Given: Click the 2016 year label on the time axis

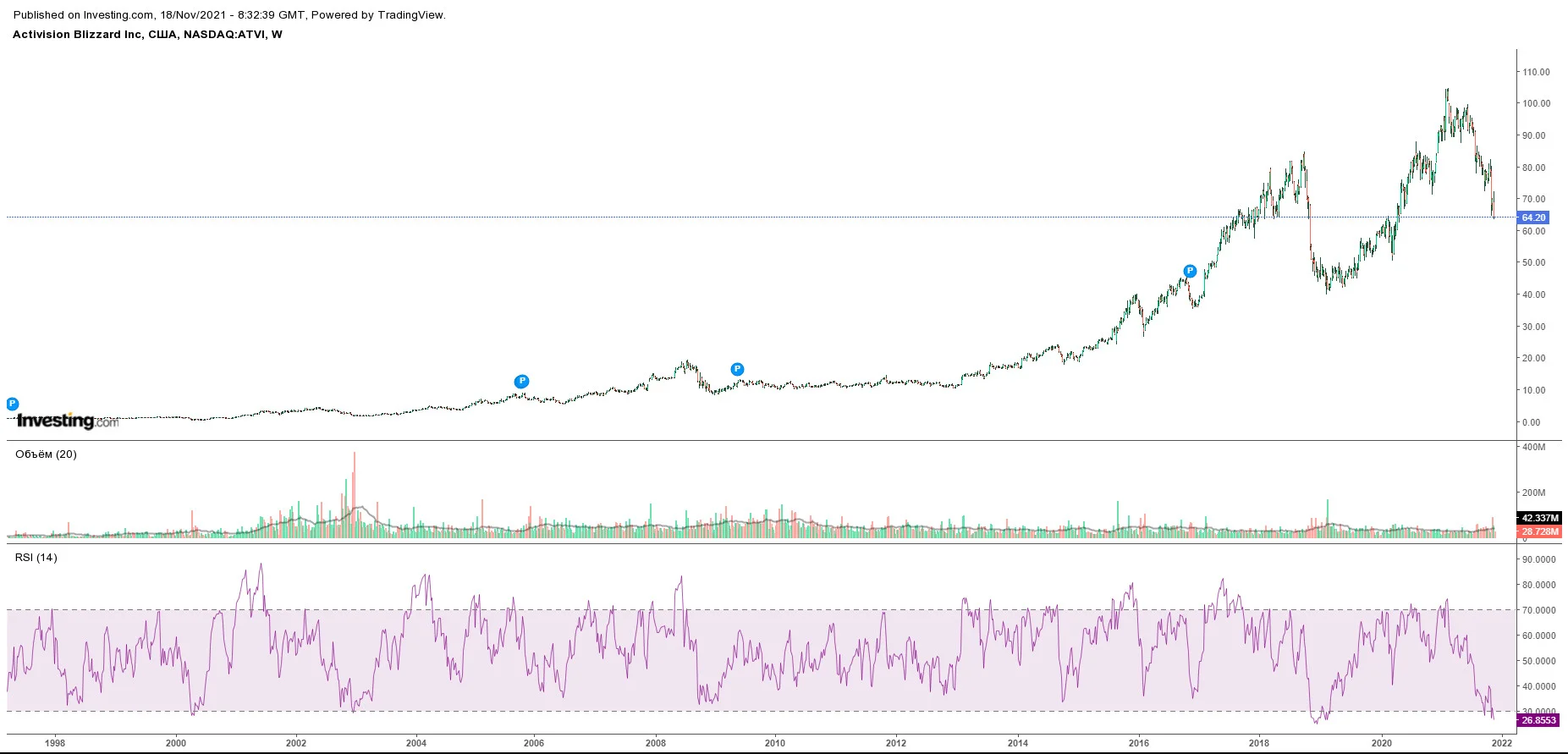Looking at the screenshot, I should tap(1139, 743).
